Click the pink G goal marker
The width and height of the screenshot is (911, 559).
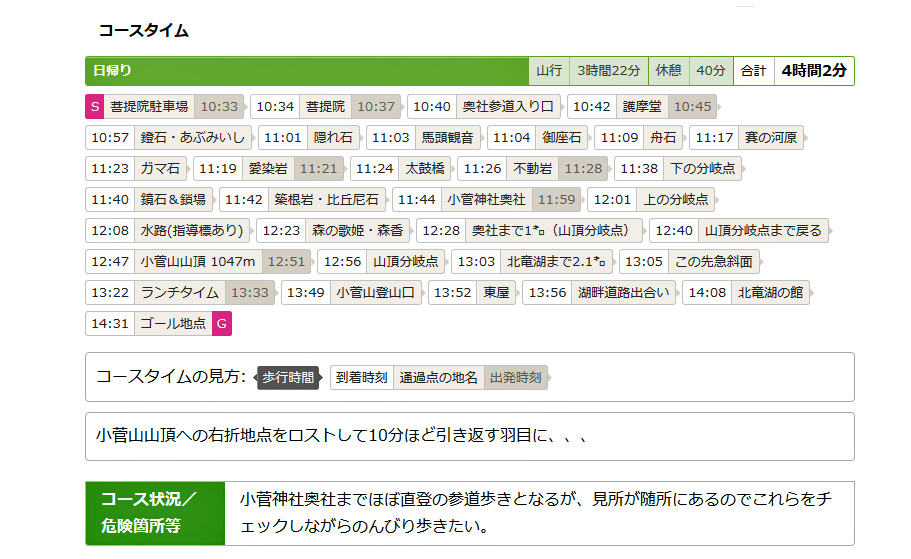pos(222,323)
